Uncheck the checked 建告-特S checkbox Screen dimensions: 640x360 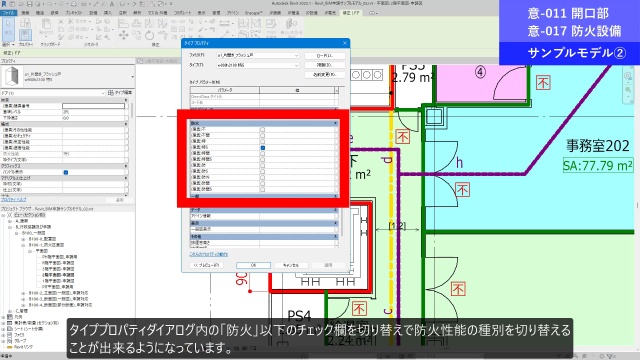coord(262,148)
